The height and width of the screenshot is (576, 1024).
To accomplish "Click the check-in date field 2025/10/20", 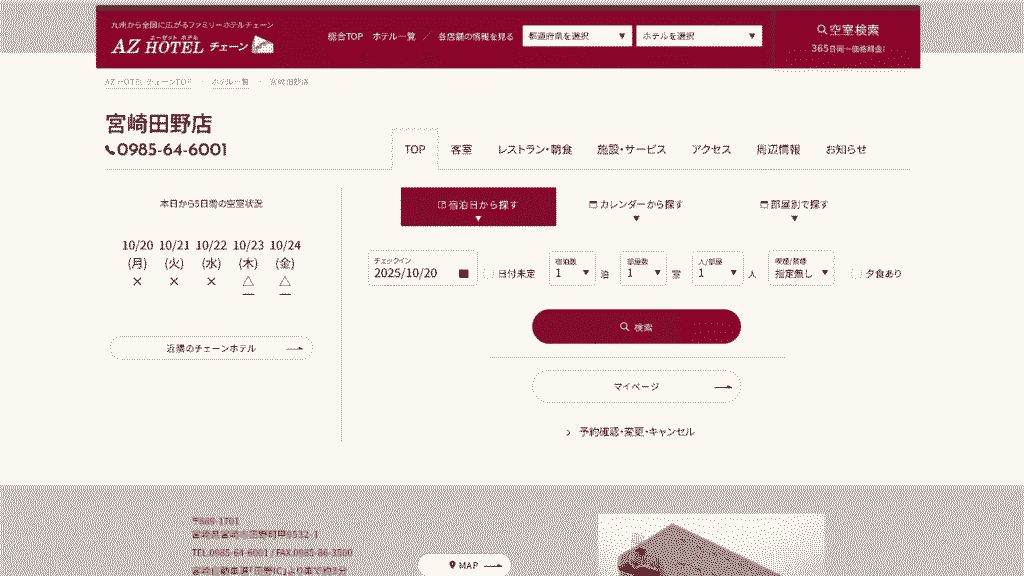I will 412,272.
